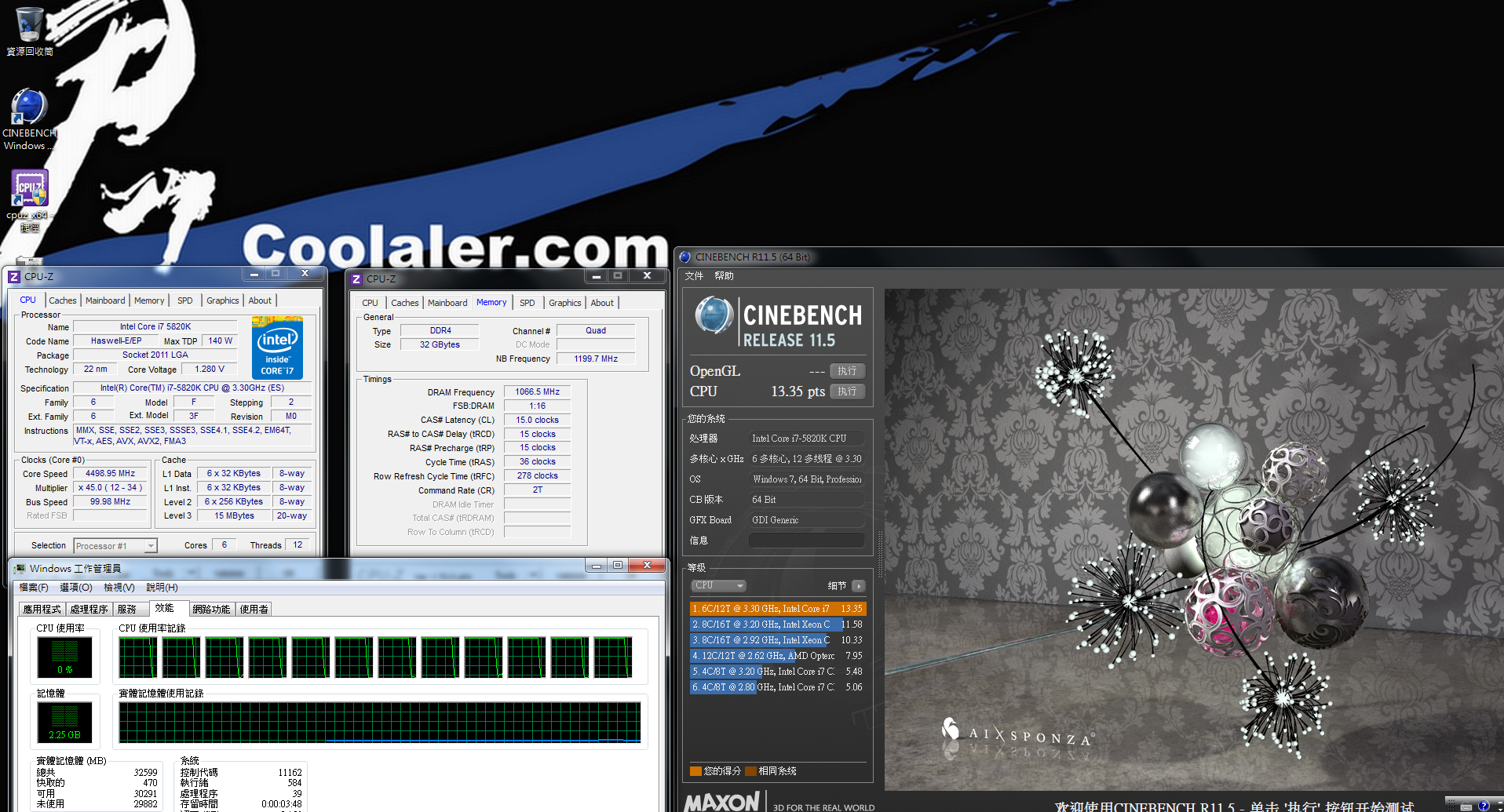The height and width of the screenshot is (812, 1504).
Task: Click the panel splitter handle beside the render view
Action: click(x=880, y=554)
